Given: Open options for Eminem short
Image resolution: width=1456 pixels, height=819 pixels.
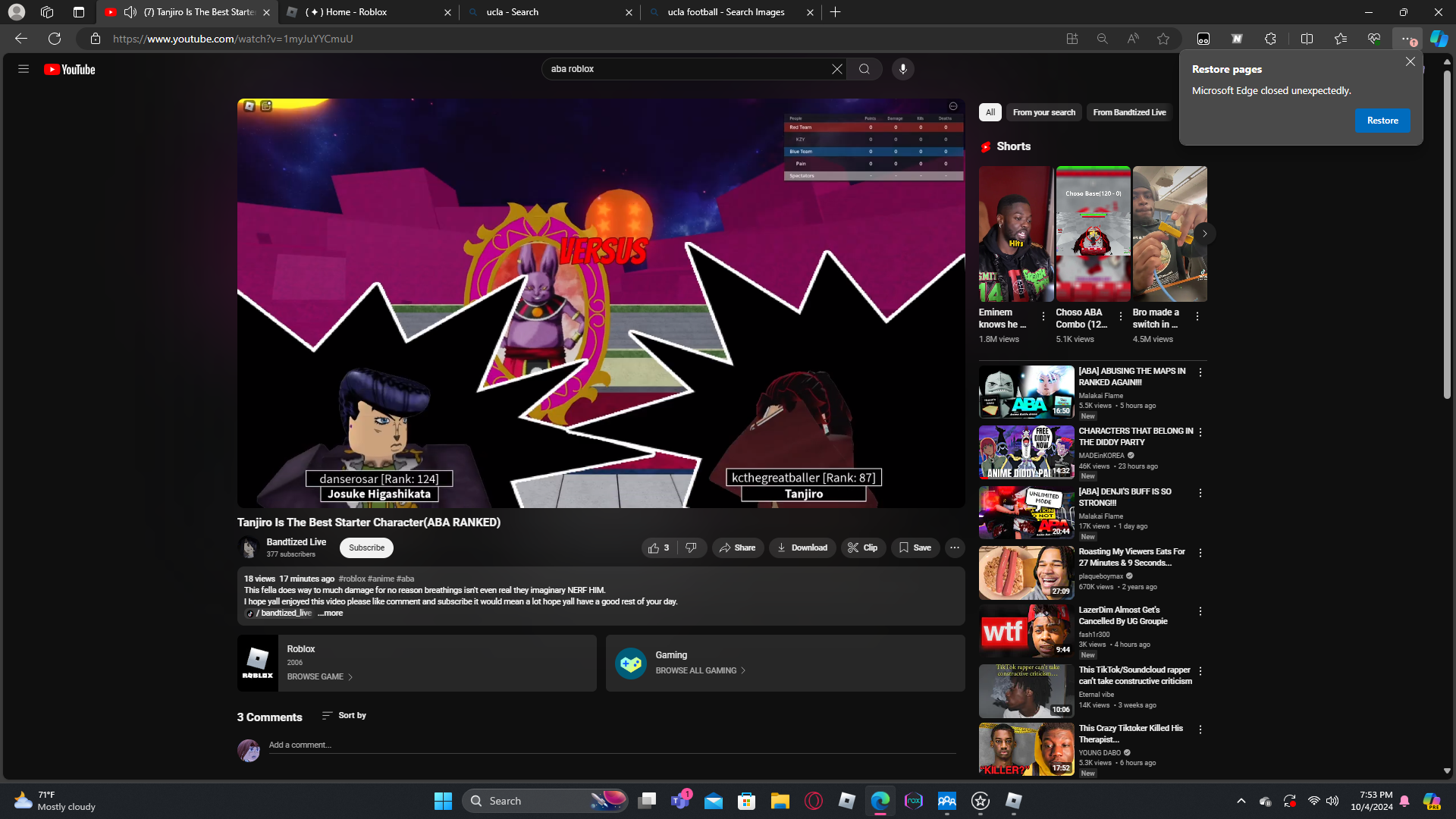Looking at the screenshot, I should pyautogui.click(x=1043, y=316).
